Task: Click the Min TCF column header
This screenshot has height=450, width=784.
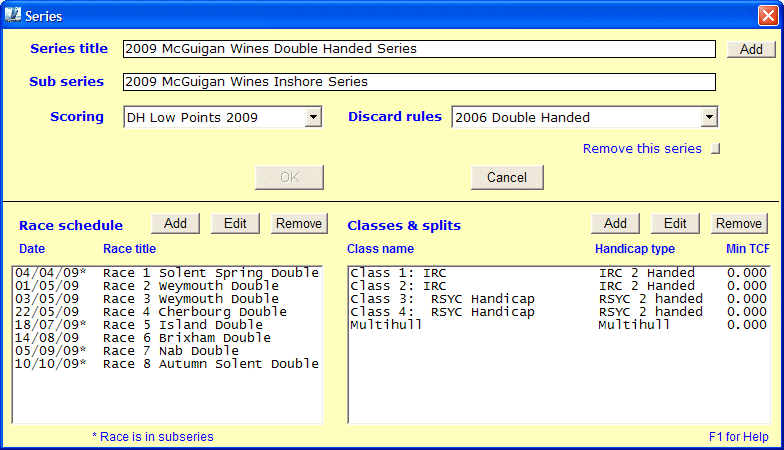Action: point(748,249)
